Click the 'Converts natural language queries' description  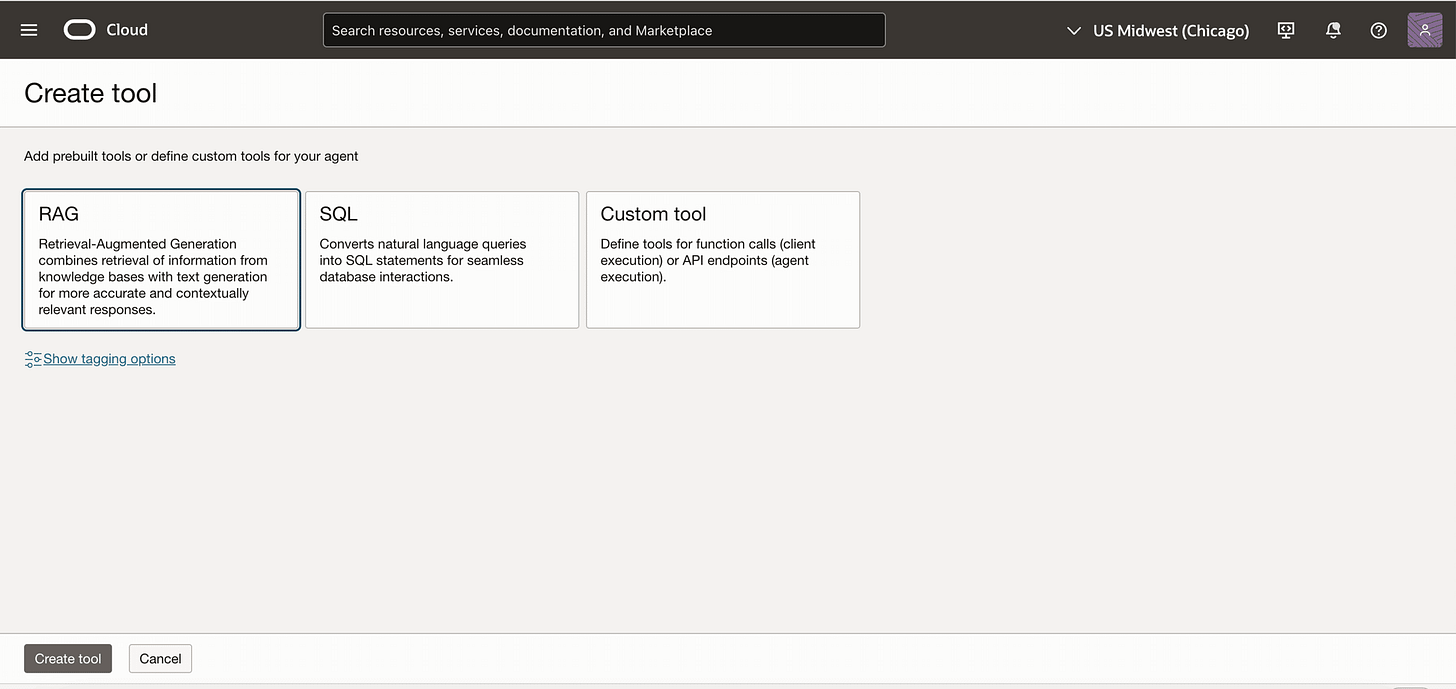[x=422, y=260]
